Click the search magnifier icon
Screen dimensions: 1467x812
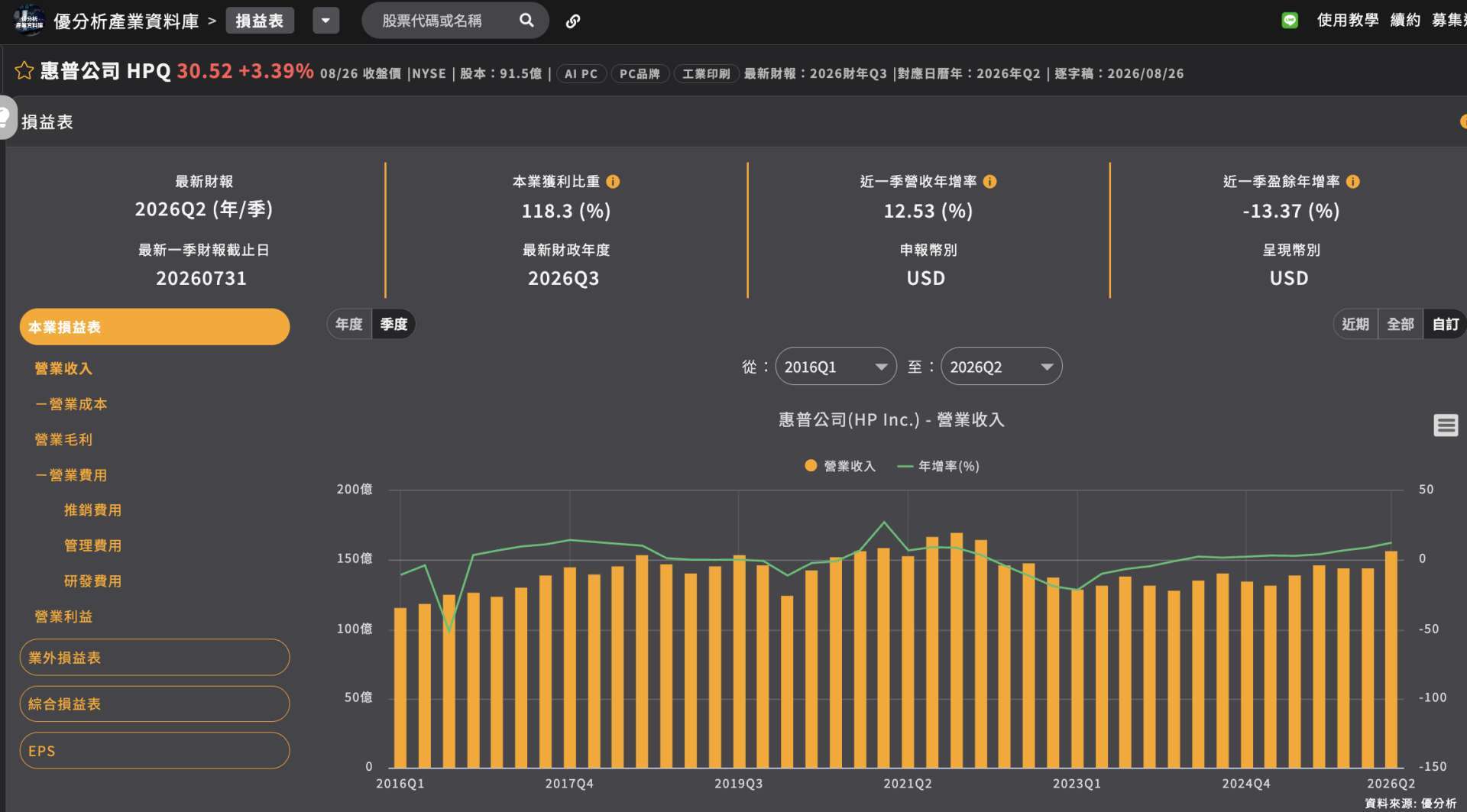[526, 21]
